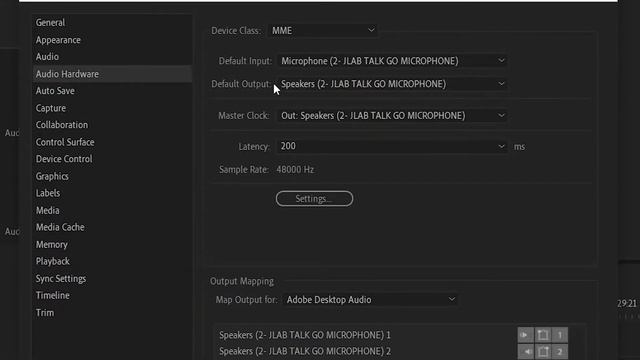Open the Default Output speakers dropdown
640x360 pixels.
coord(392,84)
